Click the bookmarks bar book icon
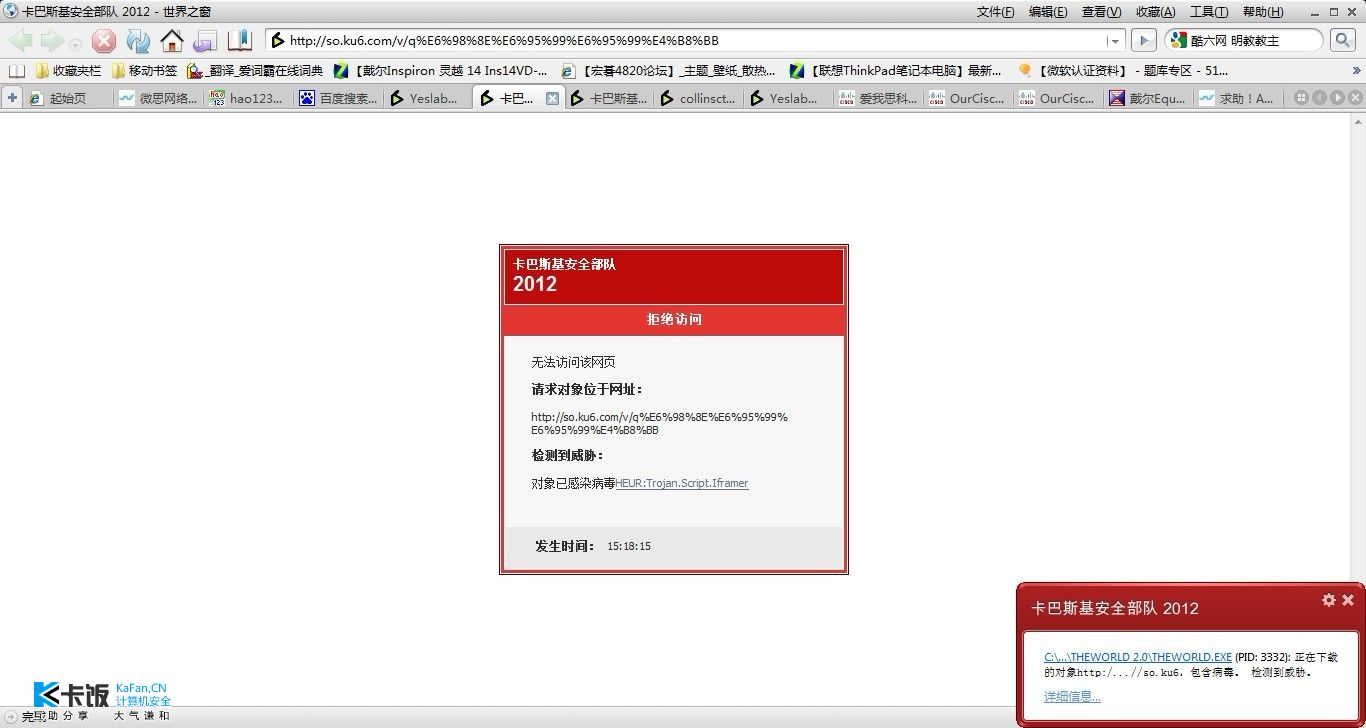Screen dimensions: 1366x728 click(x=16, y=71)
